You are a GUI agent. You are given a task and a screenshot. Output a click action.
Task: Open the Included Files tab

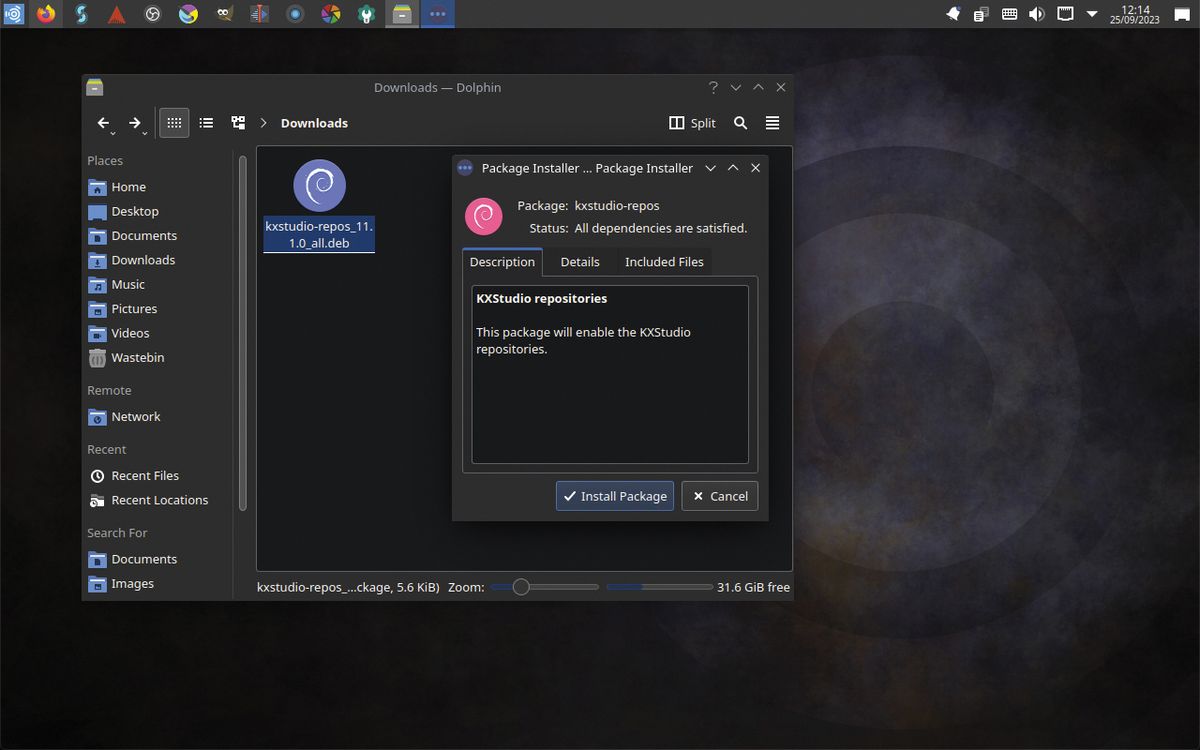pyautogui.click(x=664, y=261)
